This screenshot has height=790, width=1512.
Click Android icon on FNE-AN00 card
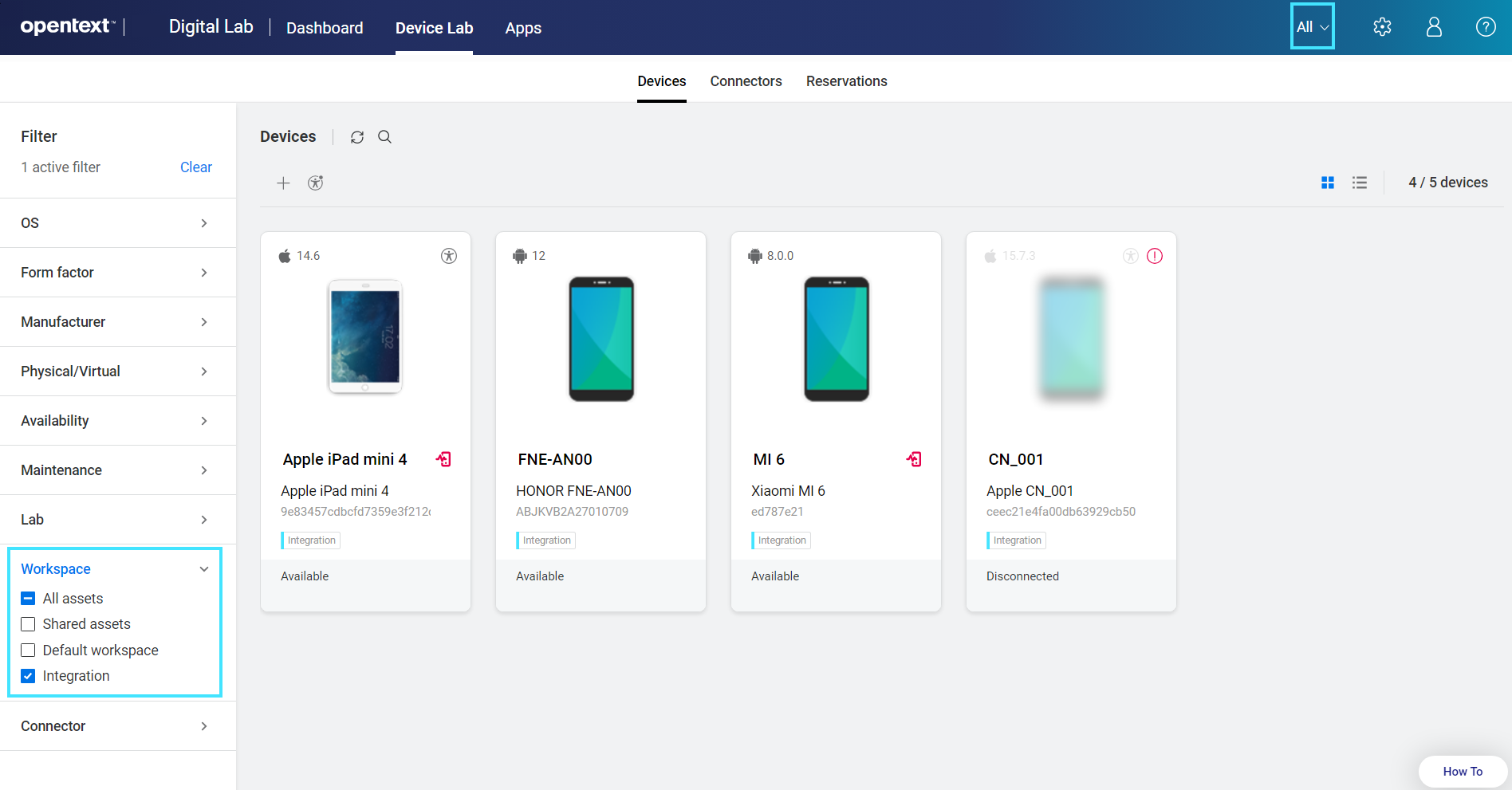point(520,256)
